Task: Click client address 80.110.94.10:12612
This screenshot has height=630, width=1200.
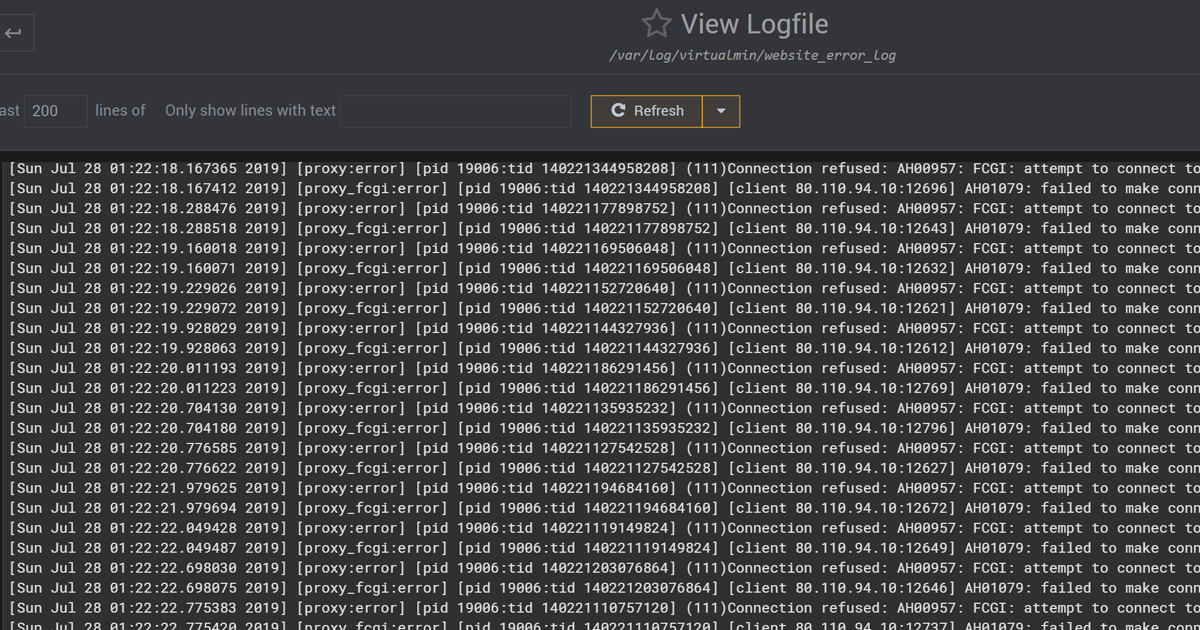Action: click(872, 348)
